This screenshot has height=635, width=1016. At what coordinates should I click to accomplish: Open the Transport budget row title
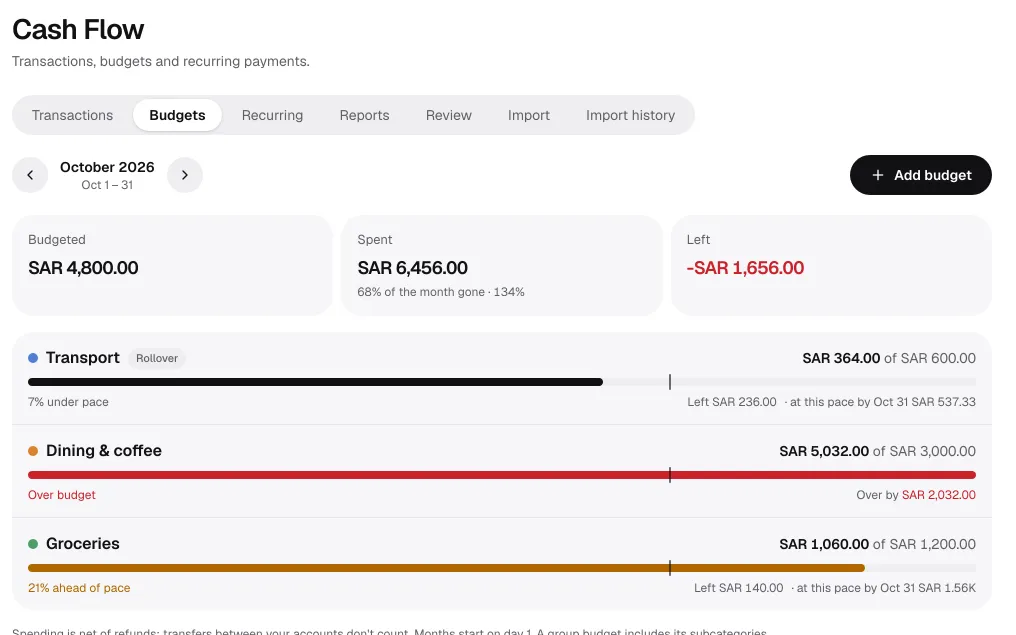coord(83,358)
